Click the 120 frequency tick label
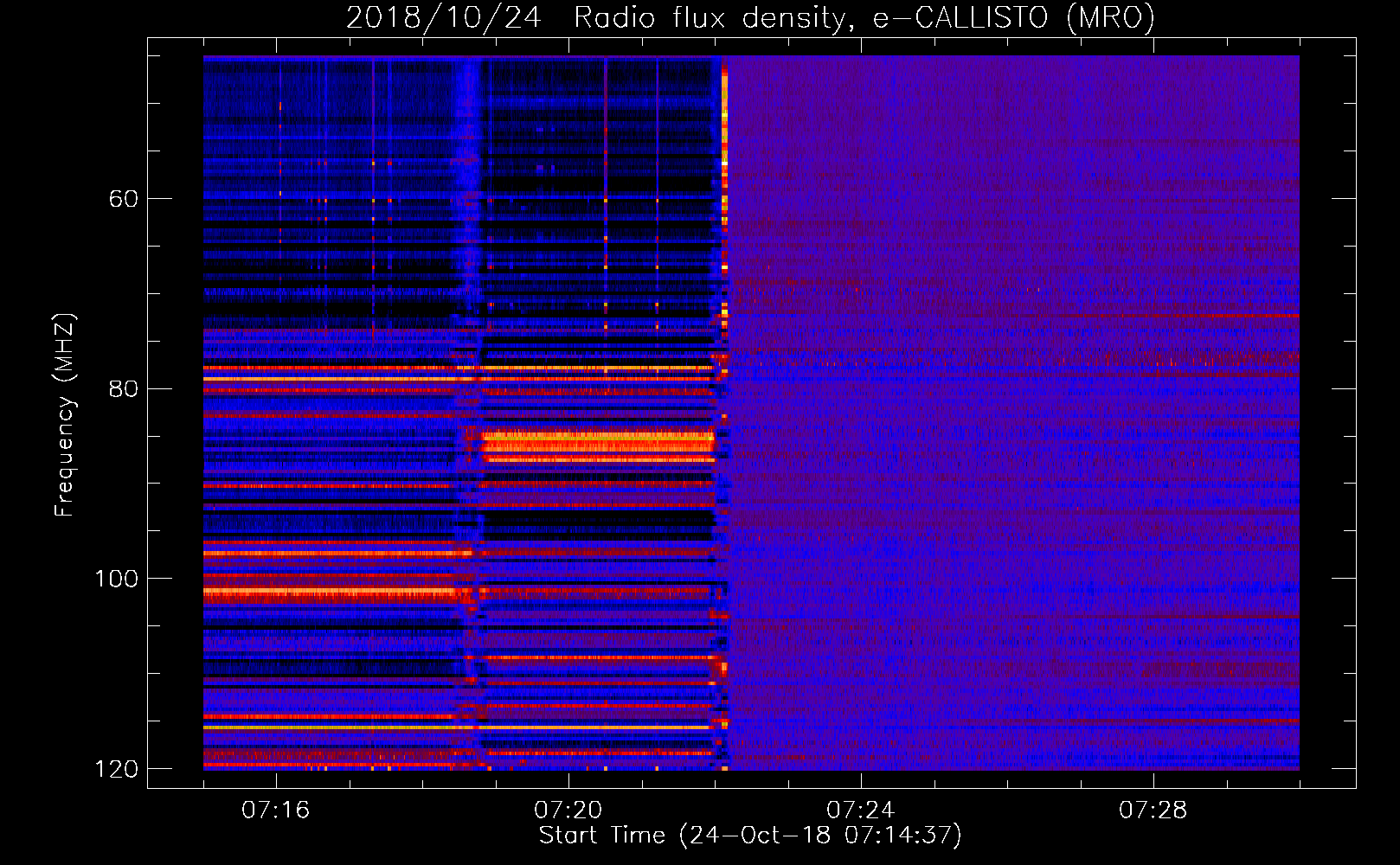 tap(116, 769)
